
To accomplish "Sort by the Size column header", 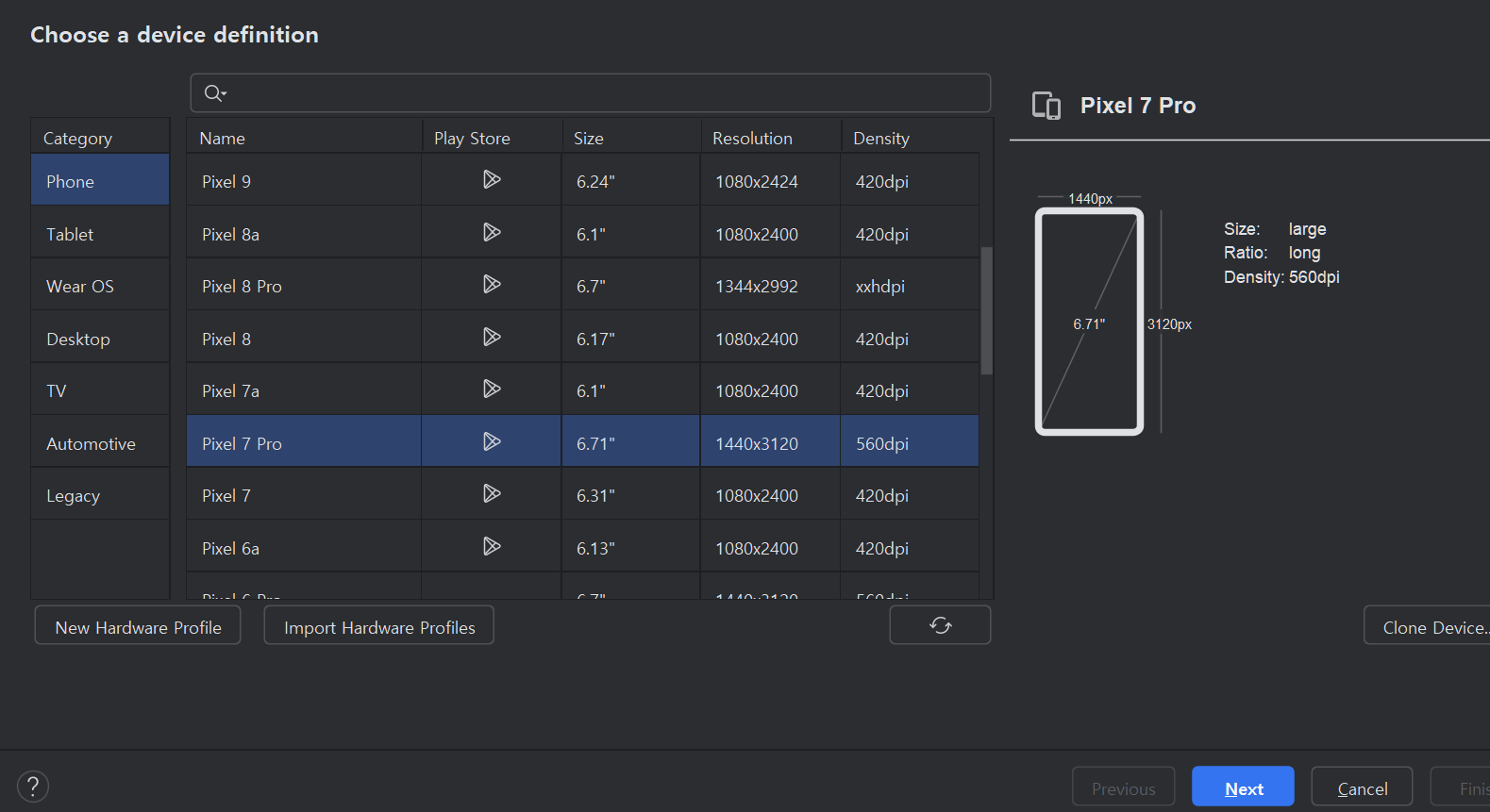I will [x=631, y=137].
